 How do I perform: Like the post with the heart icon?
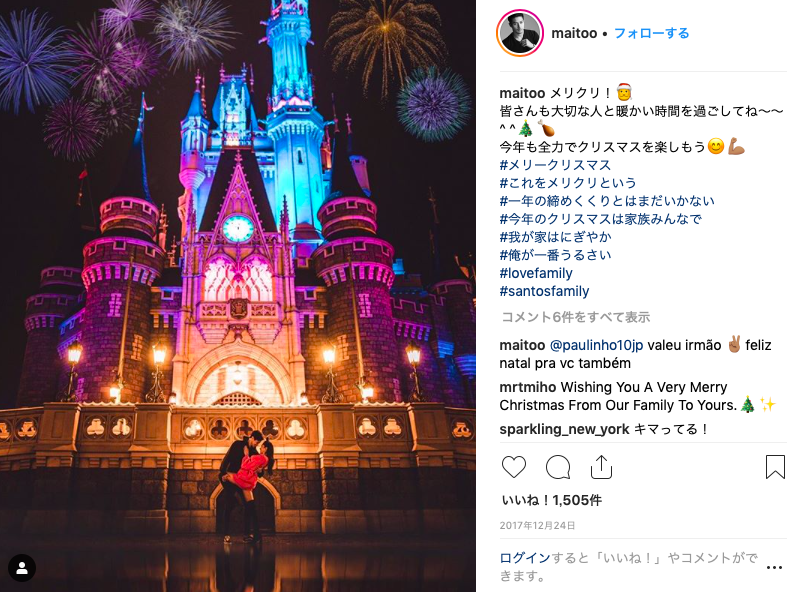tap(514, 467)
